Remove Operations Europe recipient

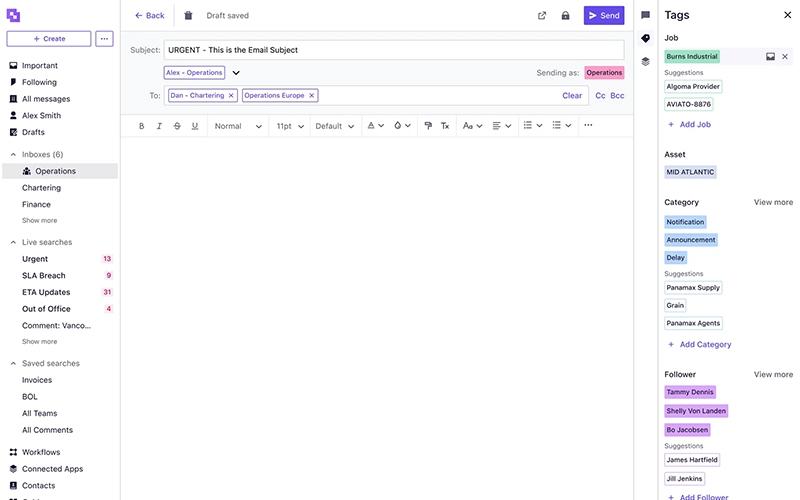[x=312, y=95]
